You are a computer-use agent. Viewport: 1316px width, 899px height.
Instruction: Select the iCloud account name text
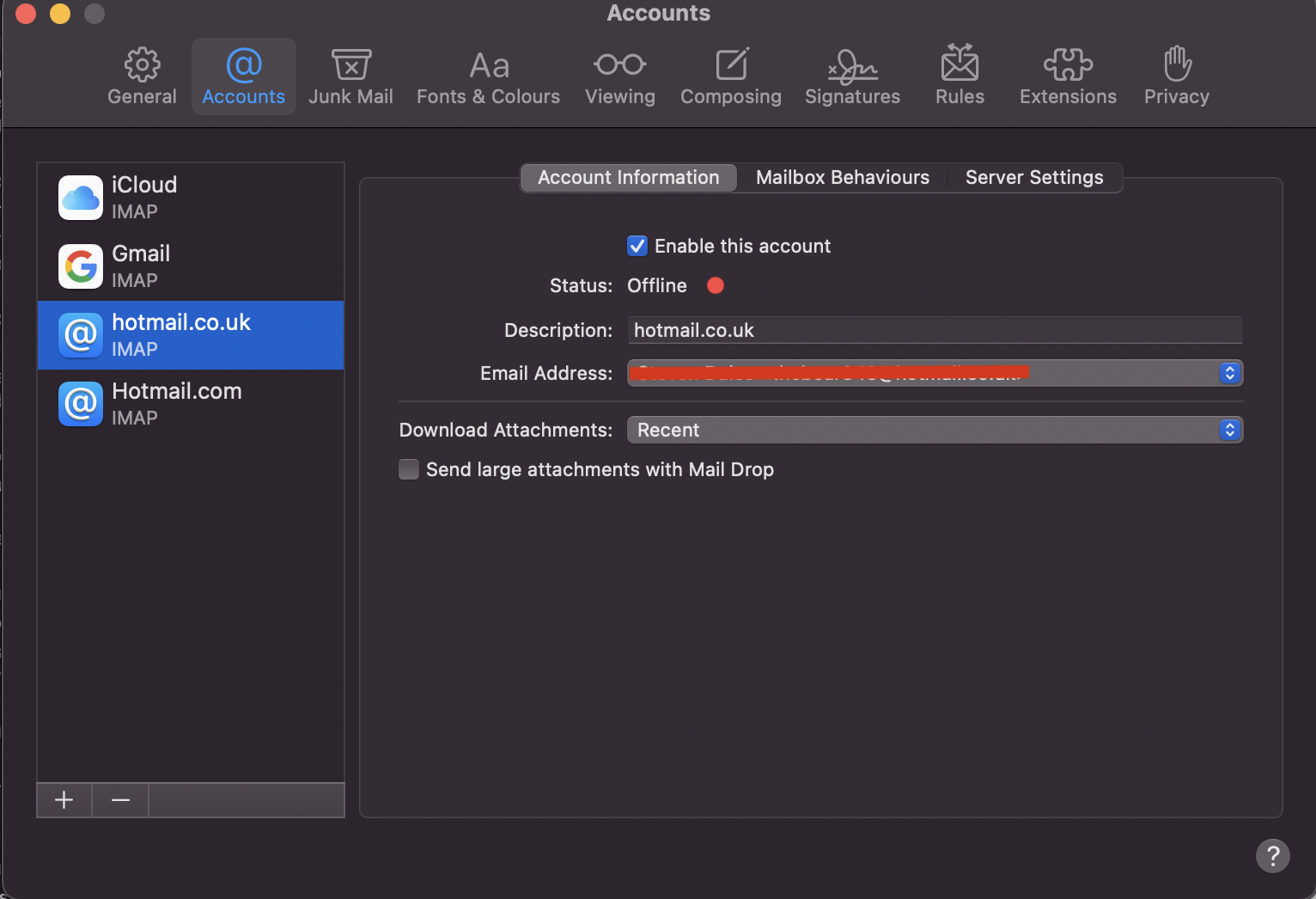pyautogui.click(x=144, y=185)
